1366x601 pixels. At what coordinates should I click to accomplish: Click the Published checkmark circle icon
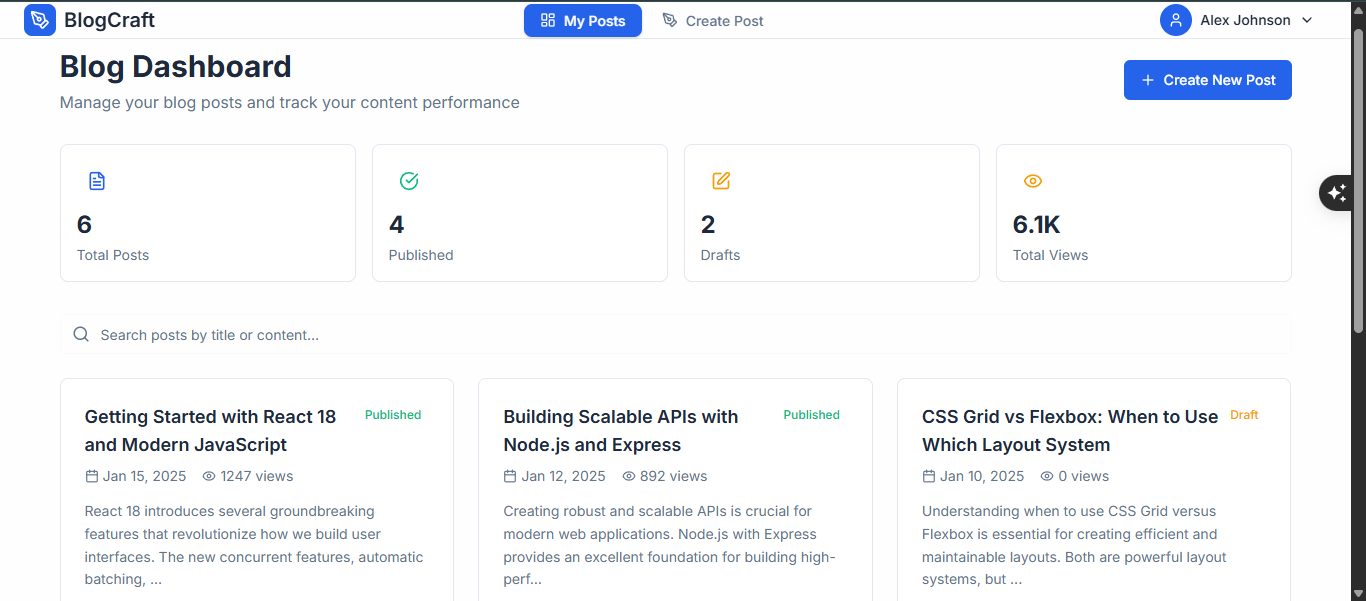409,181
